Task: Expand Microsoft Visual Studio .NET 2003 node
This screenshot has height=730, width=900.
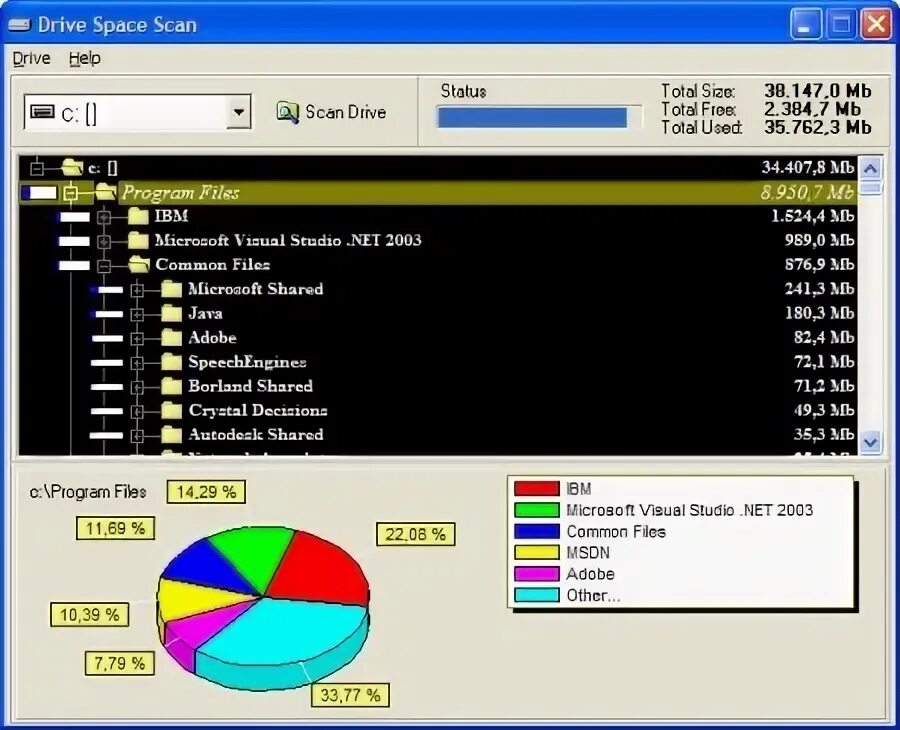Action: coord(104,241)
